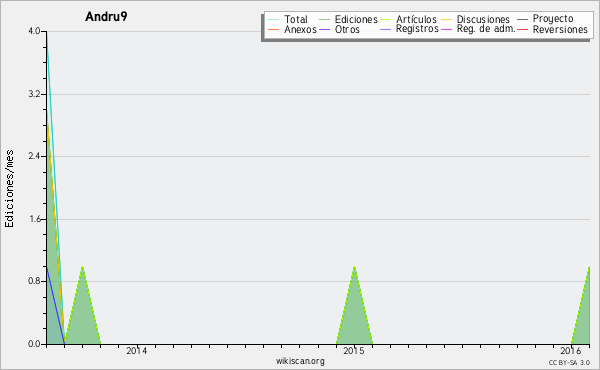Click the wikiscan.org caption
The height and width of the screenshot is (370, 600).
coord(300,361)
